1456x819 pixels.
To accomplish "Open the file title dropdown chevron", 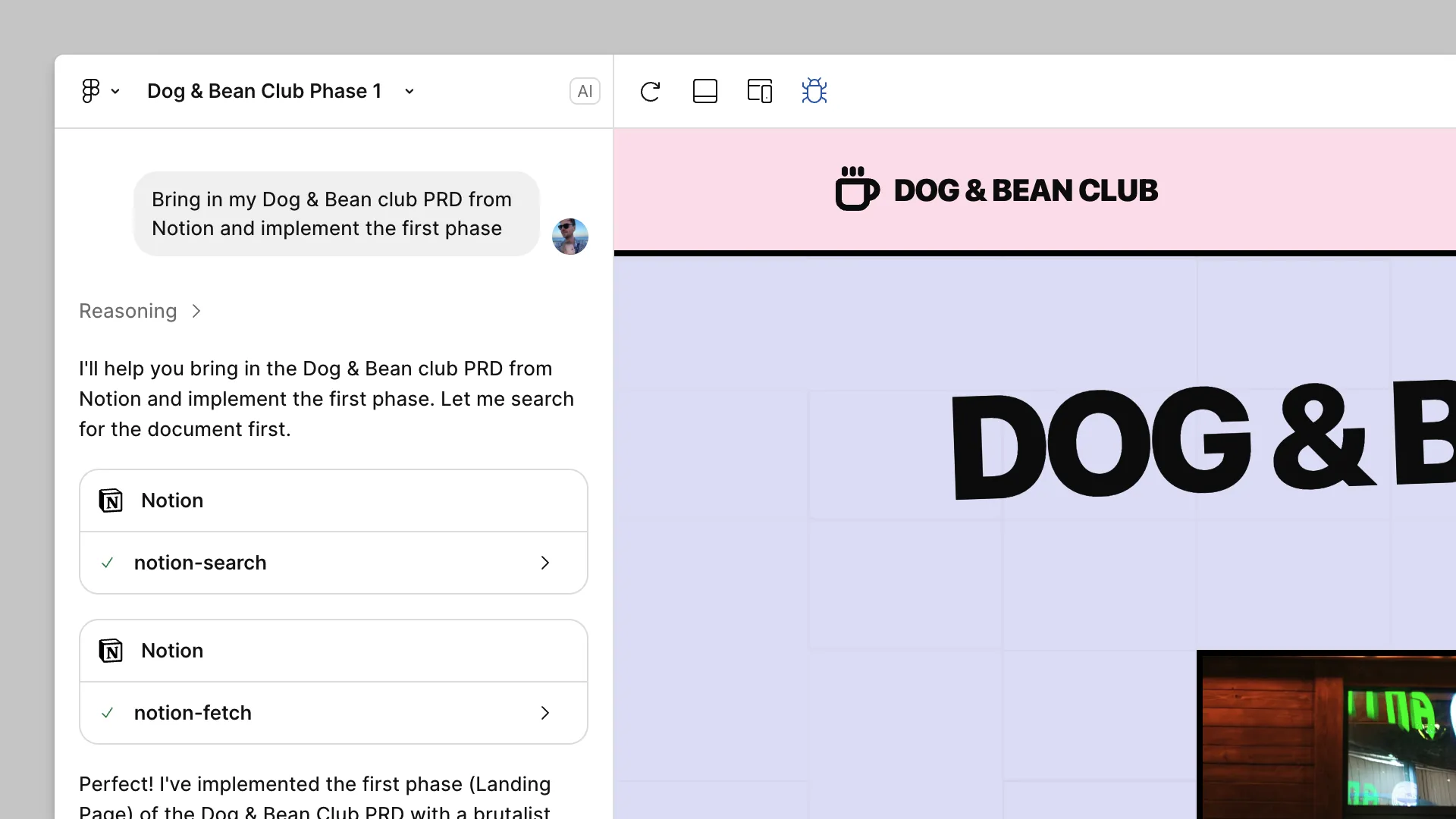I will tap(409, 90).
